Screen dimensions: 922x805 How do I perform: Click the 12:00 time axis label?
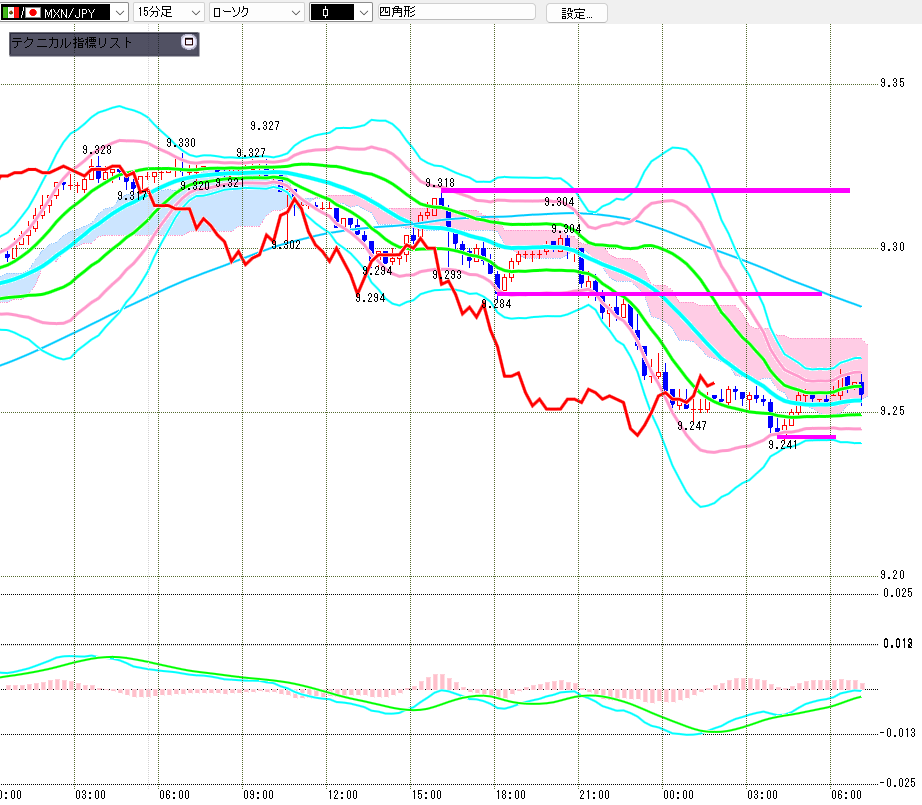[342, 795]
